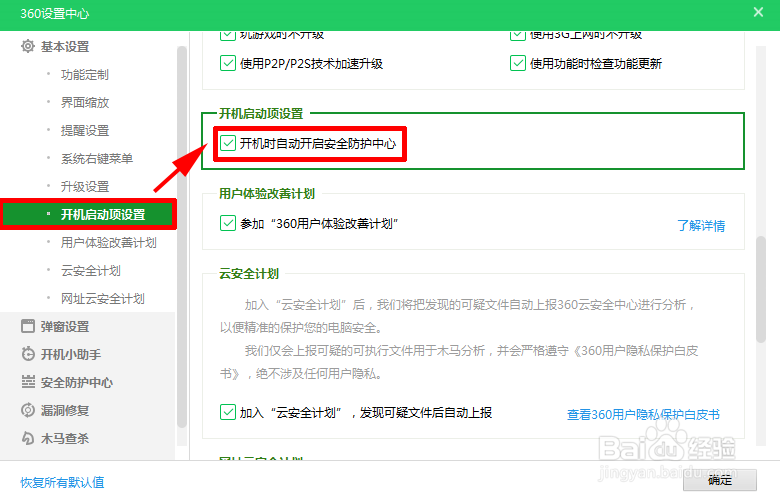Image resolution: width=780 pixels, height=500 pixels.
Task: Expand the 弹窗设置 section
Action: pyautogui.click(x=65, y=326)
